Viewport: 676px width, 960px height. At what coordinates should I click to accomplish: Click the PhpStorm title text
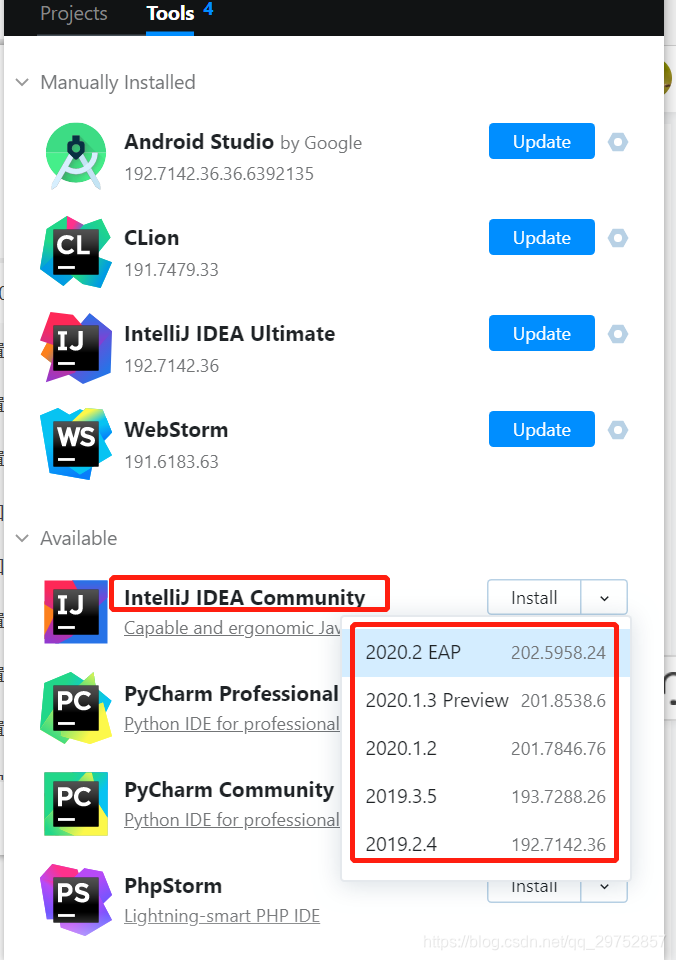click(x=173, y=886)
